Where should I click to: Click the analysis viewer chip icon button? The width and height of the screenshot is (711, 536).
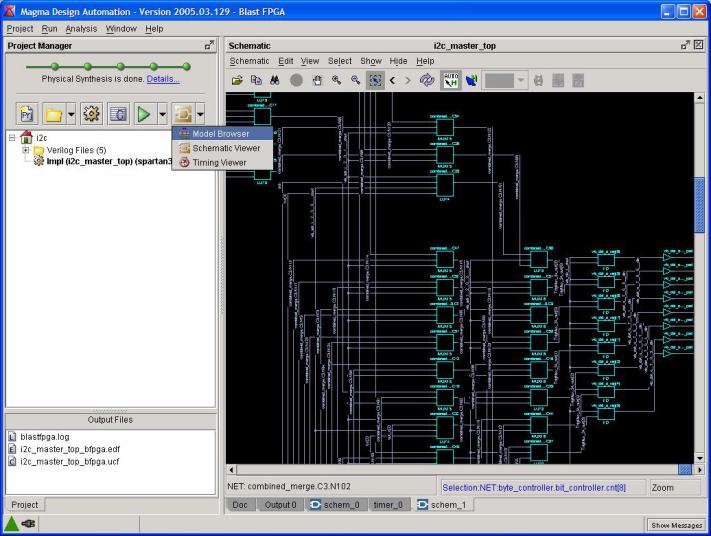[x=183, y=114]
